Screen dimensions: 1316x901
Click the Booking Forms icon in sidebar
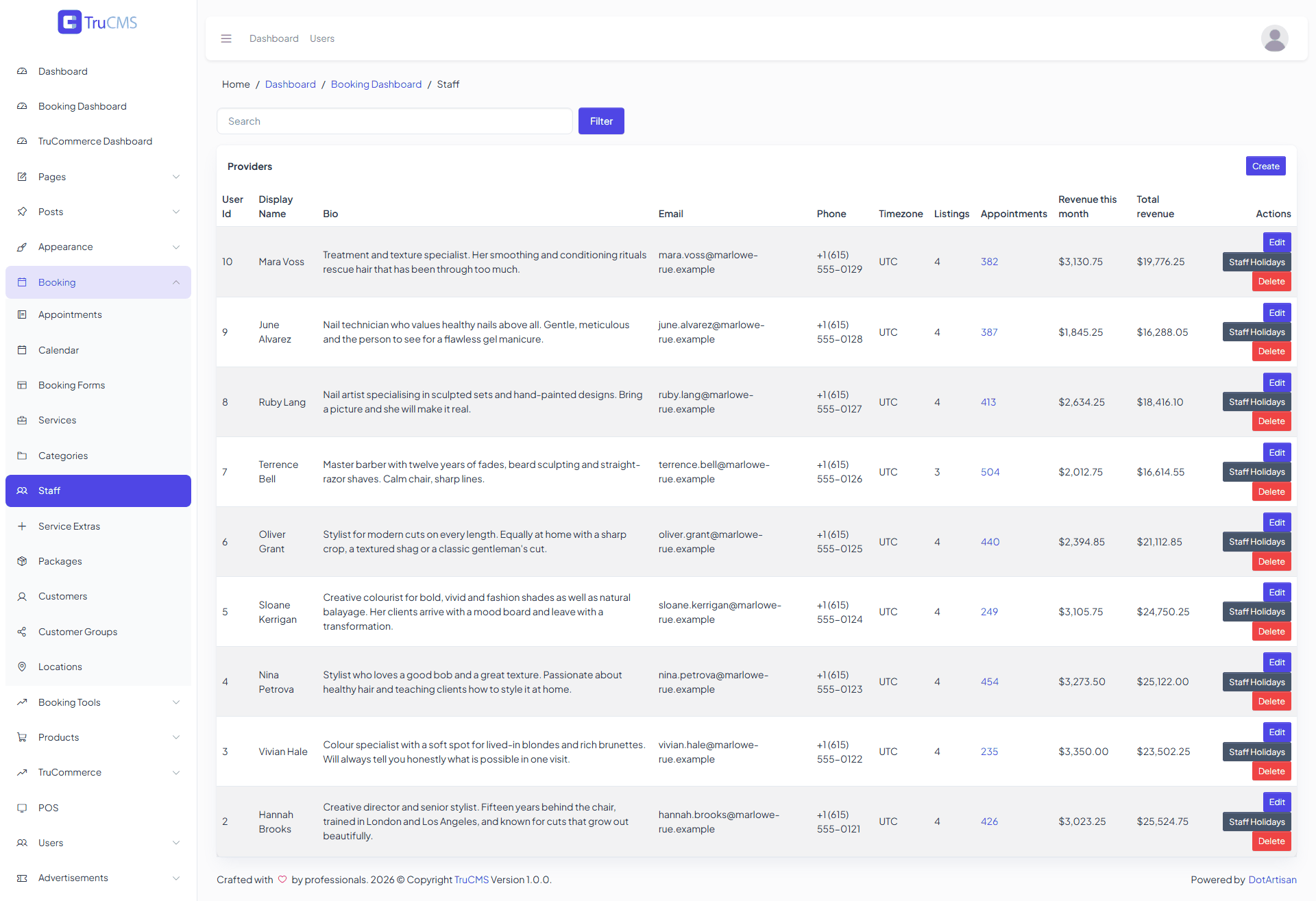pyautogui.click(x=22, y=385)
